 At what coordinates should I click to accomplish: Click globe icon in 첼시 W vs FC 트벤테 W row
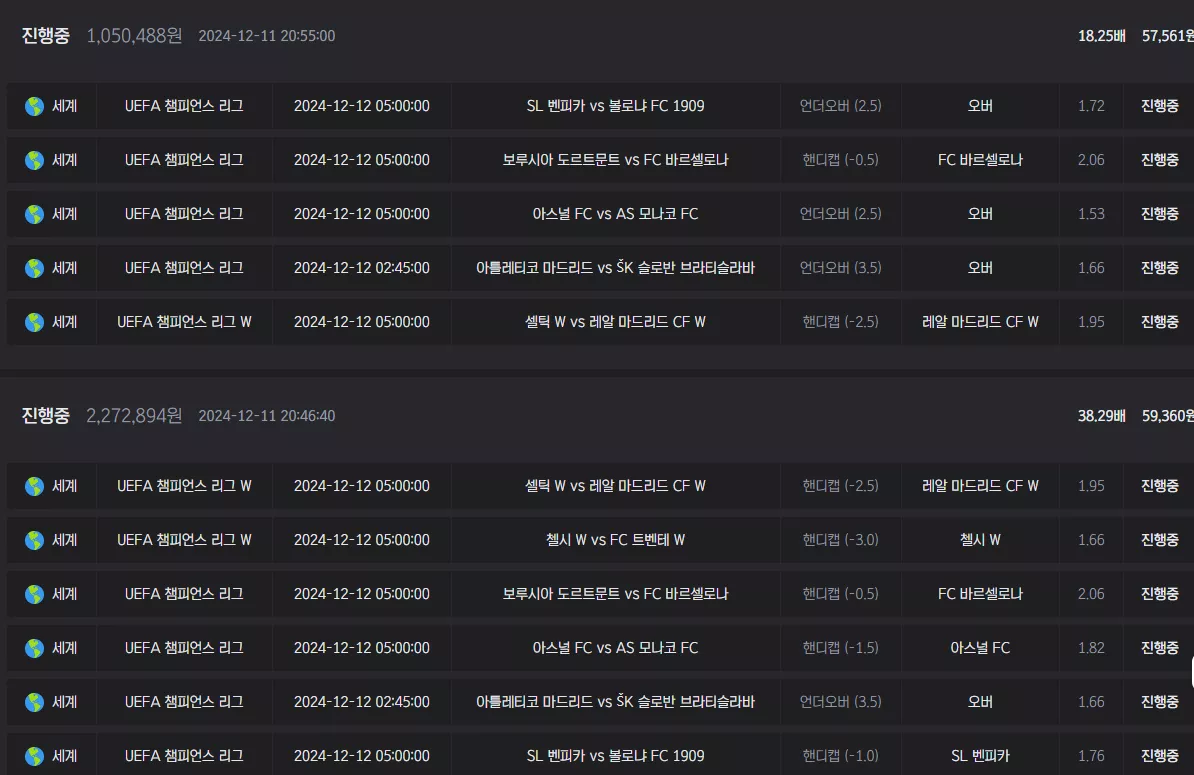pyautogui.click(x=34, y=540)
